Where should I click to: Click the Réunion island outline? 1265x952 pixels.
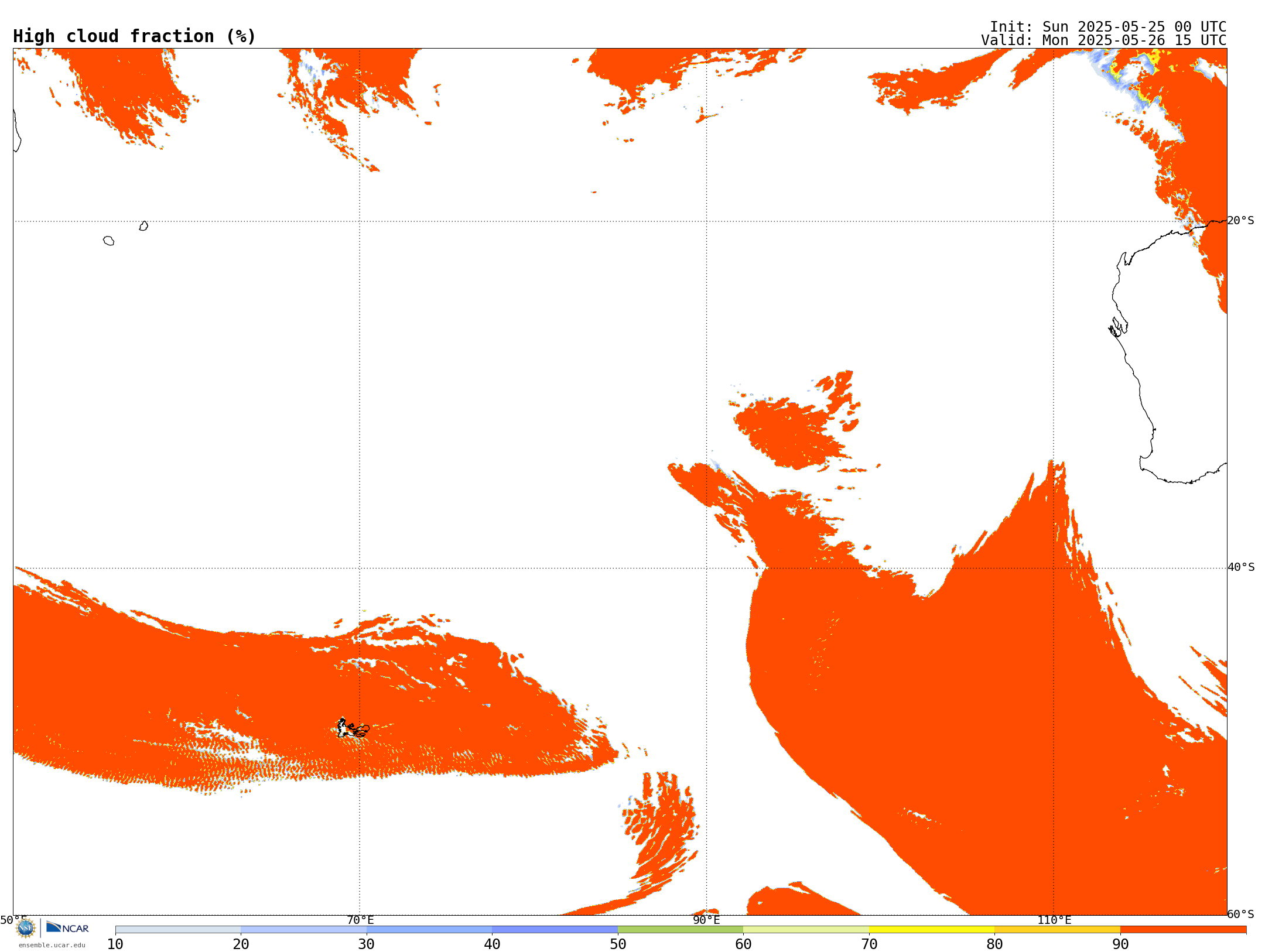(x=108, y=241)
